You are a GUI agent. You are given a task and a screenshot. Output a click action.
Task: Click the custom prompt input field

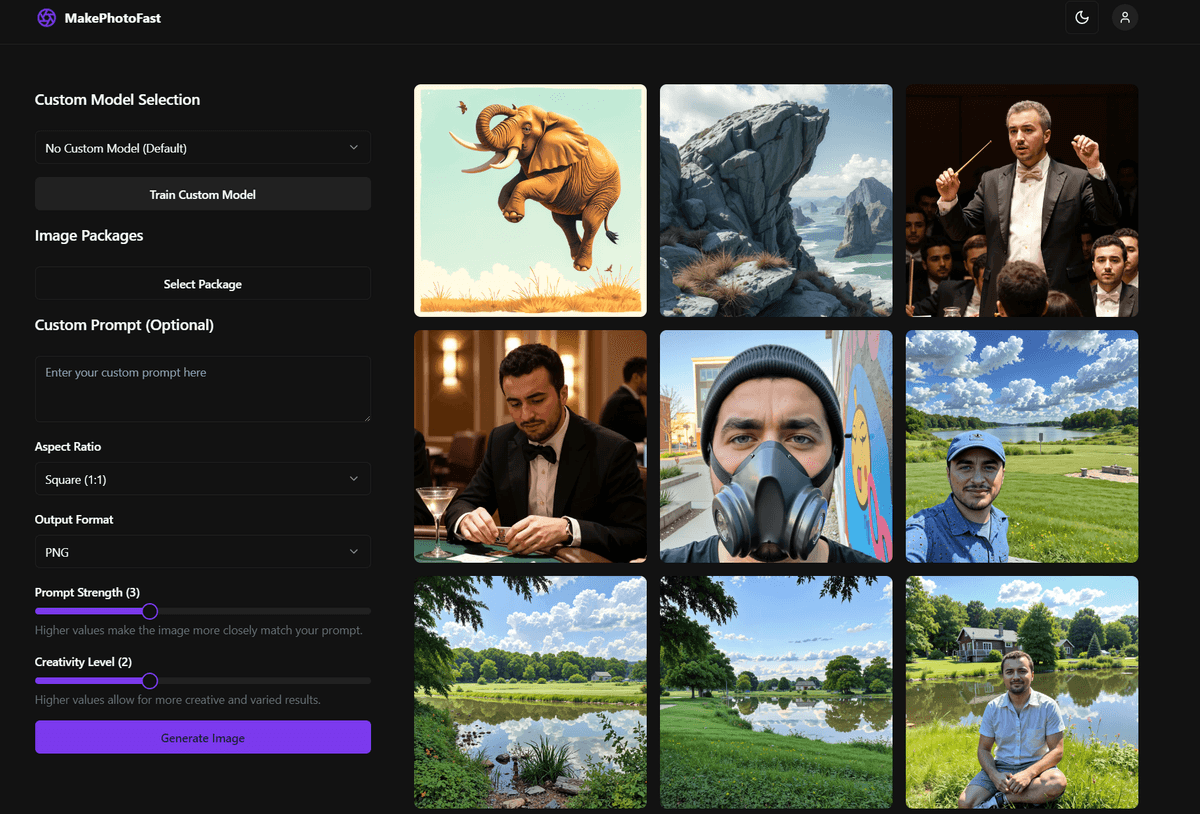point(202,388)
